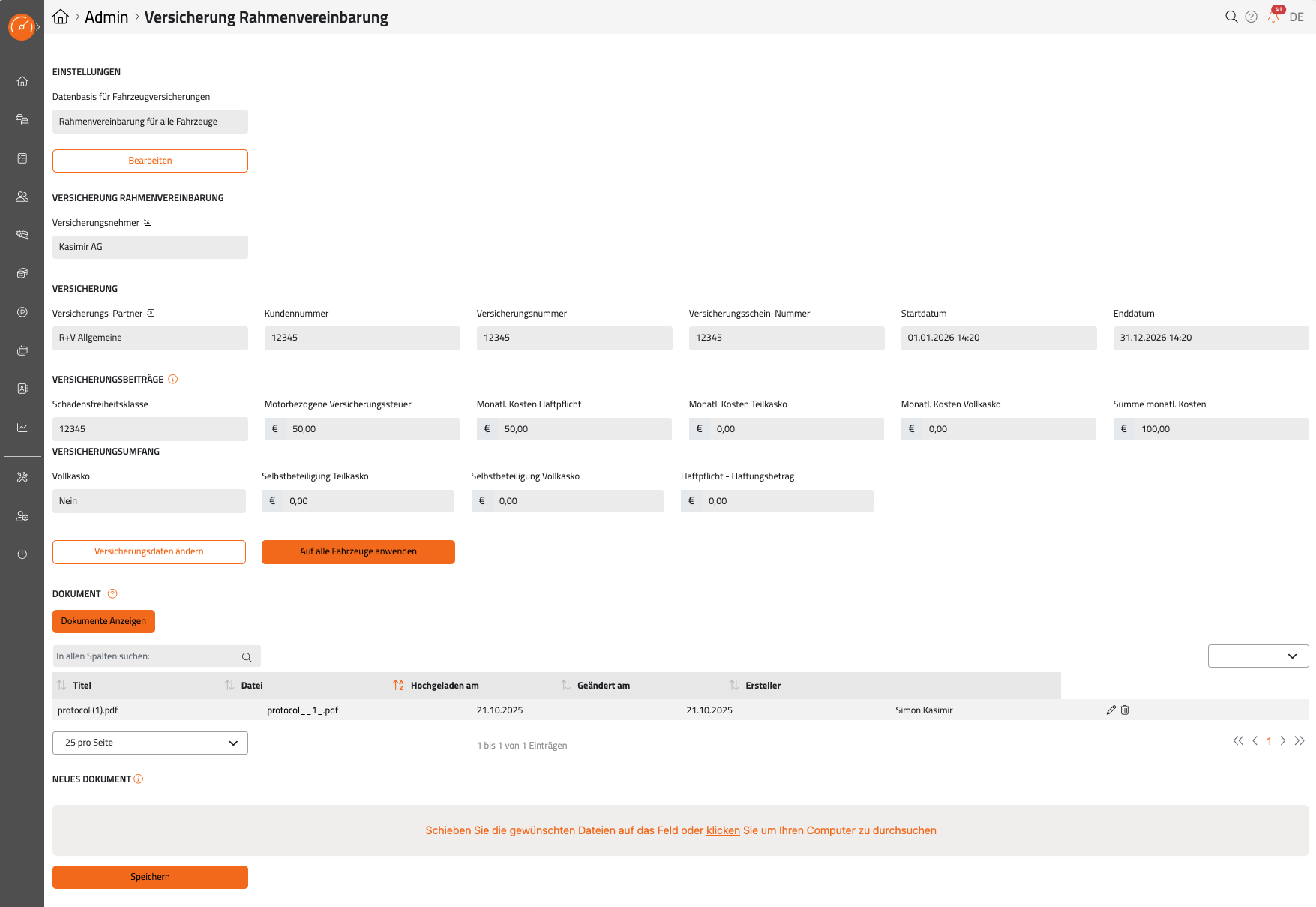This screenshot has width=1316, height=907.
Task: Open the statistics chart icon in sidebar
Action: coord(22,428)
